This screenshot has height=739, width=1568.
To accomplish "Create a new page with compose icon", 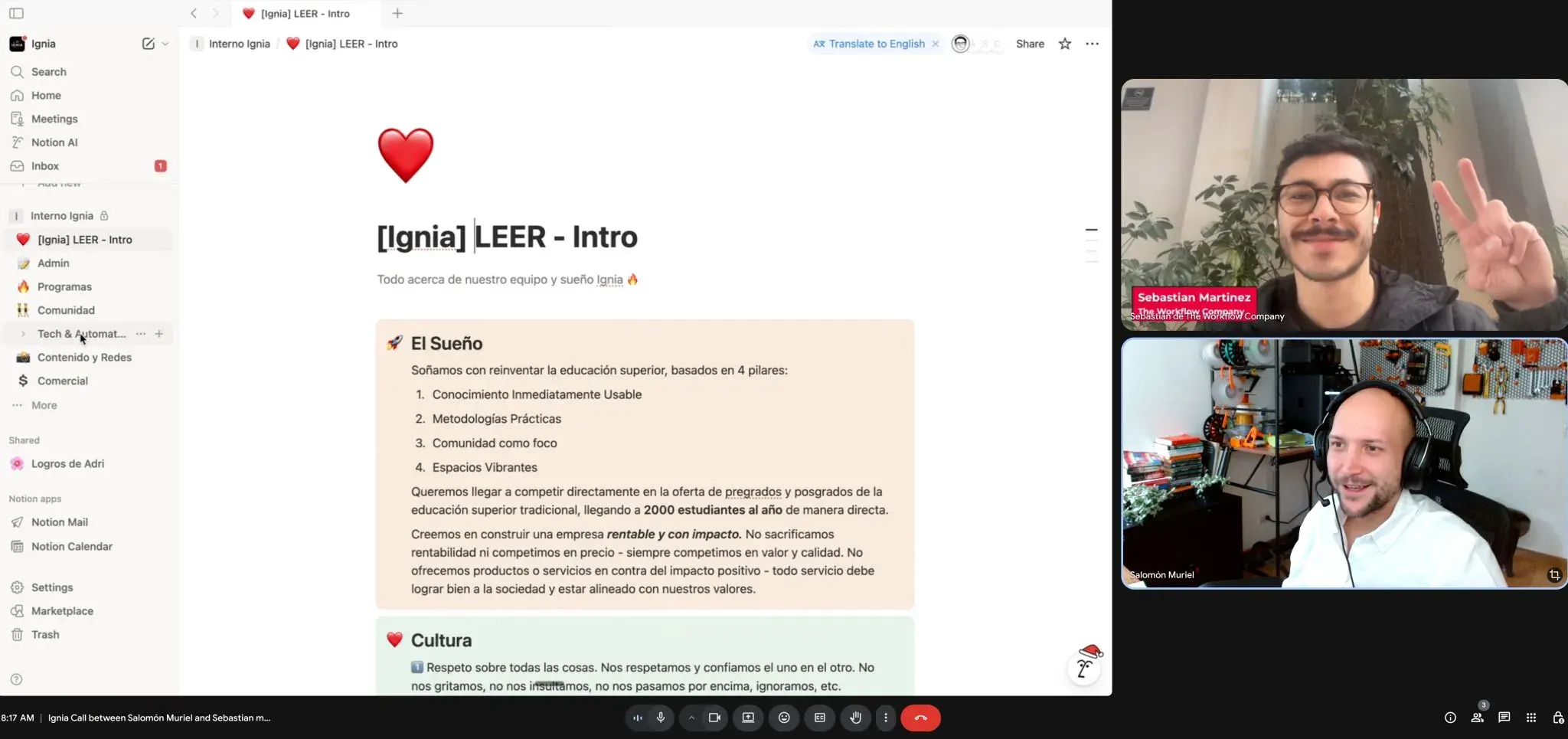I will click(x=149, y=44).
